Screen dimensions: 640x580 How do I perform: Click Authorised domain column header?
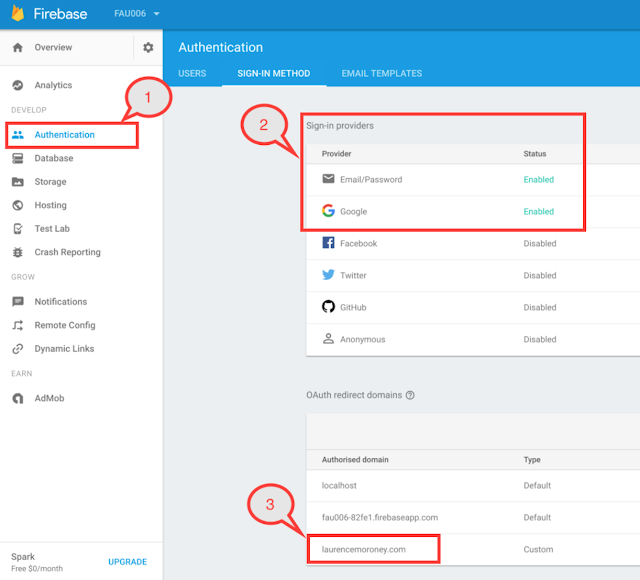click(355, 460)
